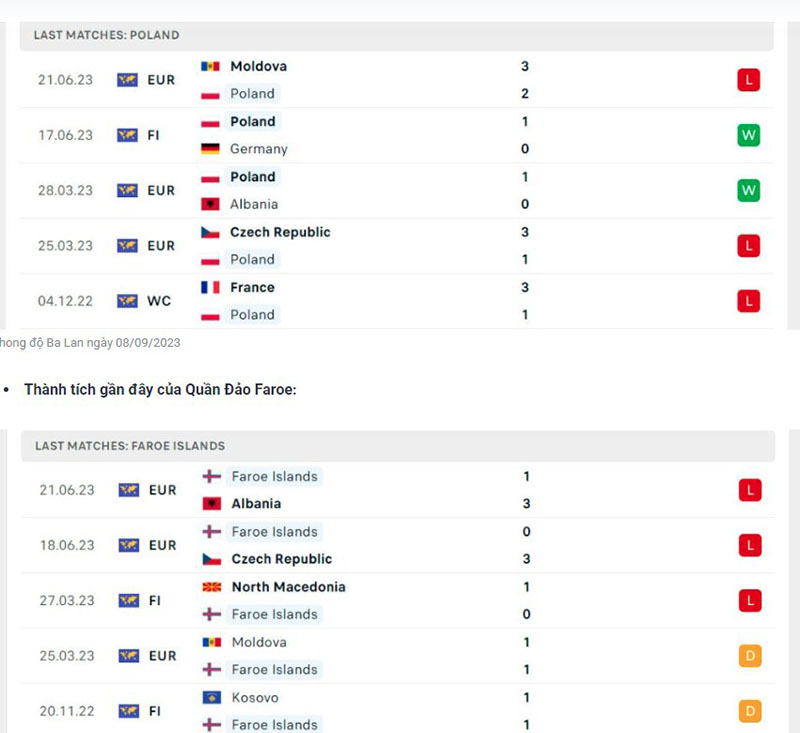The height and width of the screenshot is (733, 800).
Task: Click the green W badge for Poland–Albania
Action: pos(748,190)
